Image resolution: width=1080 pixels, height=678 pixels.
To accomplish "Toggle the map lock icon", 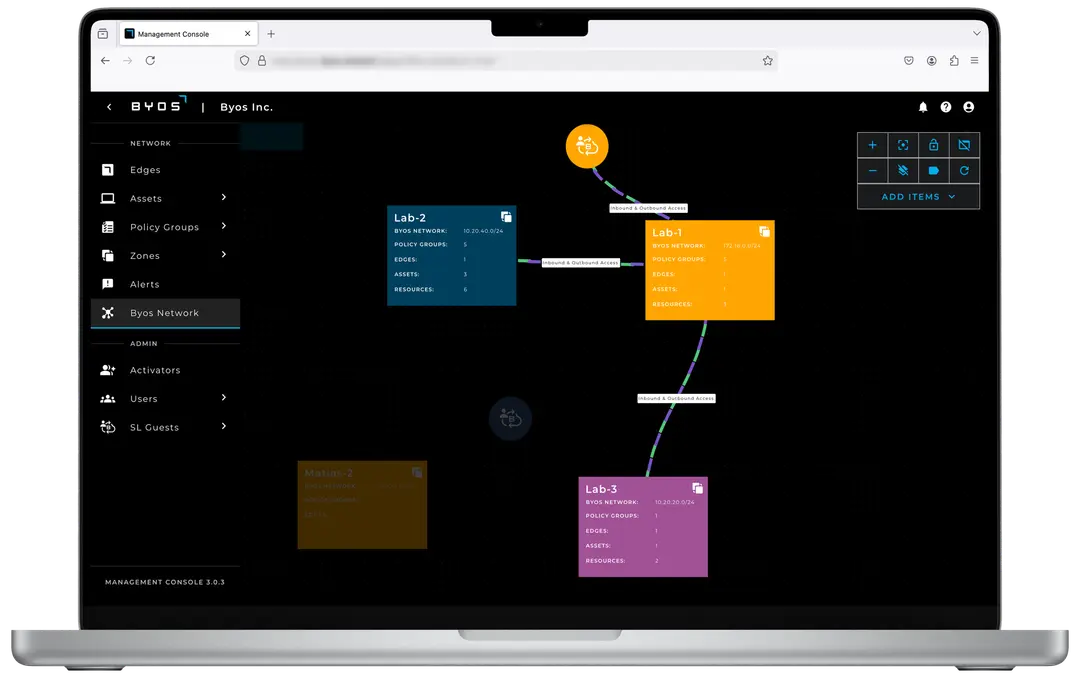I will (x=933, y=145).
